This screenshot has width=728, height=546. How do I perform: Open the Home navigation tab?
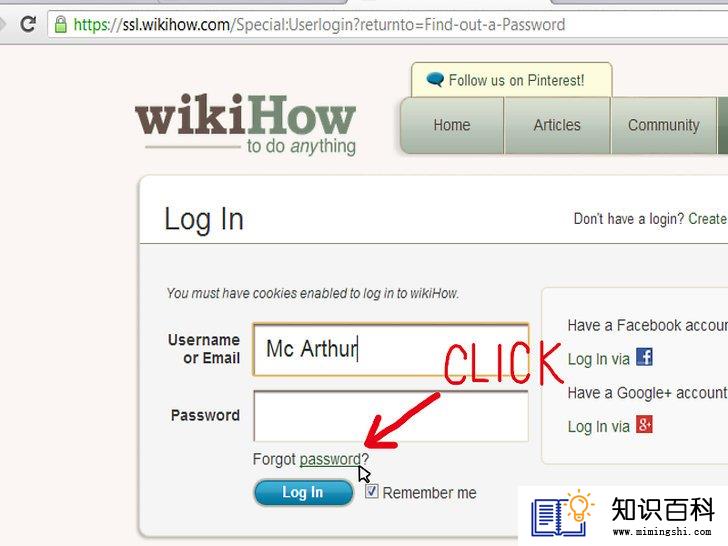[452, 125]
